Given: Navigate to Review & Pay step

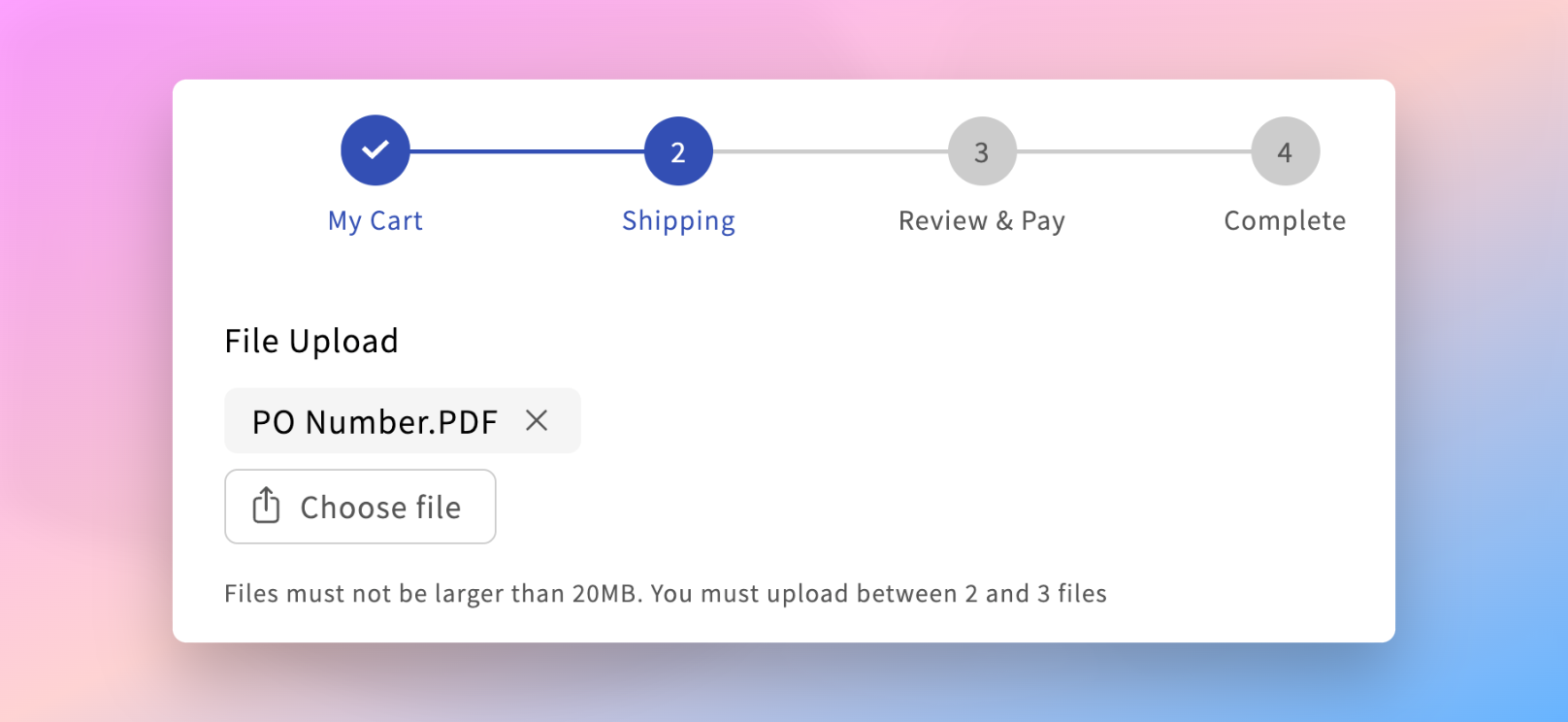Looking at the screenshot, I should pos(981,220).
